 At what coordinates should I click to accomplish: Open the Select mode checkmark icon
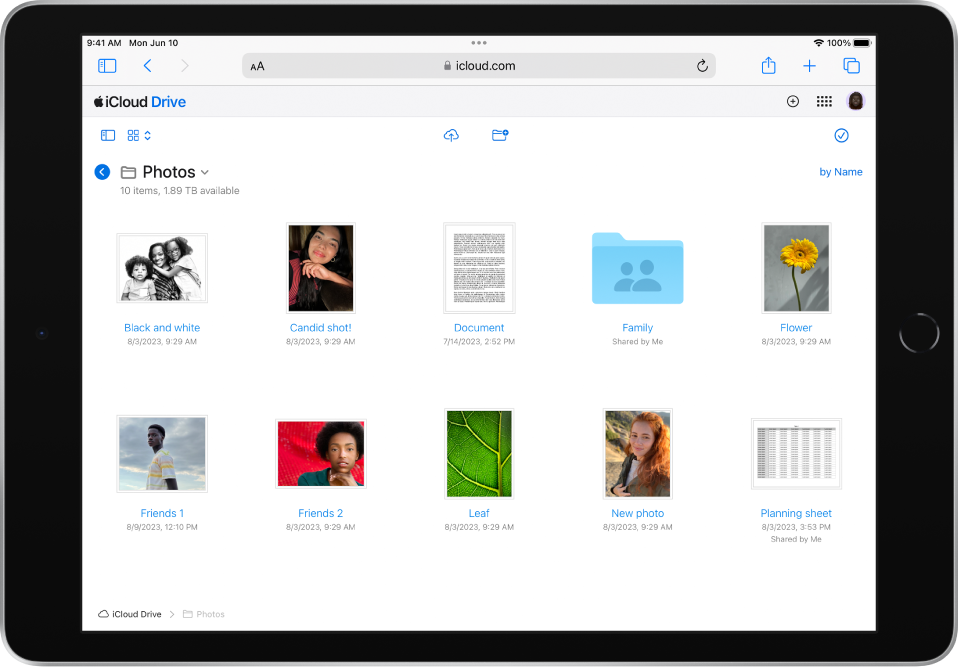click(x=841, y=135)
